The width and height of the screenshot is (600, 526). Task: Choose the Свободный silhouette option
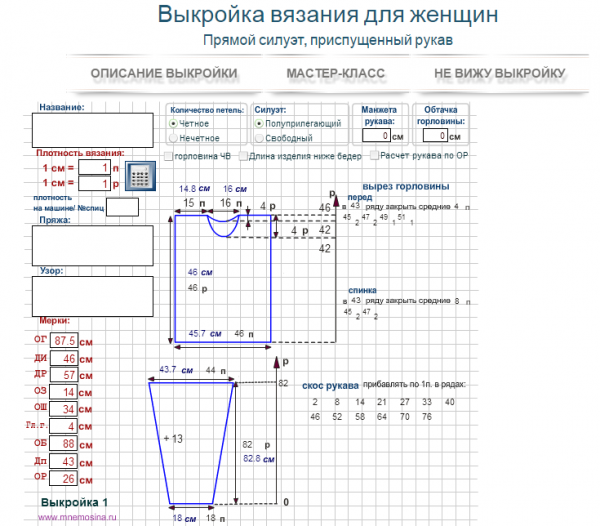(x=260, y=138)
